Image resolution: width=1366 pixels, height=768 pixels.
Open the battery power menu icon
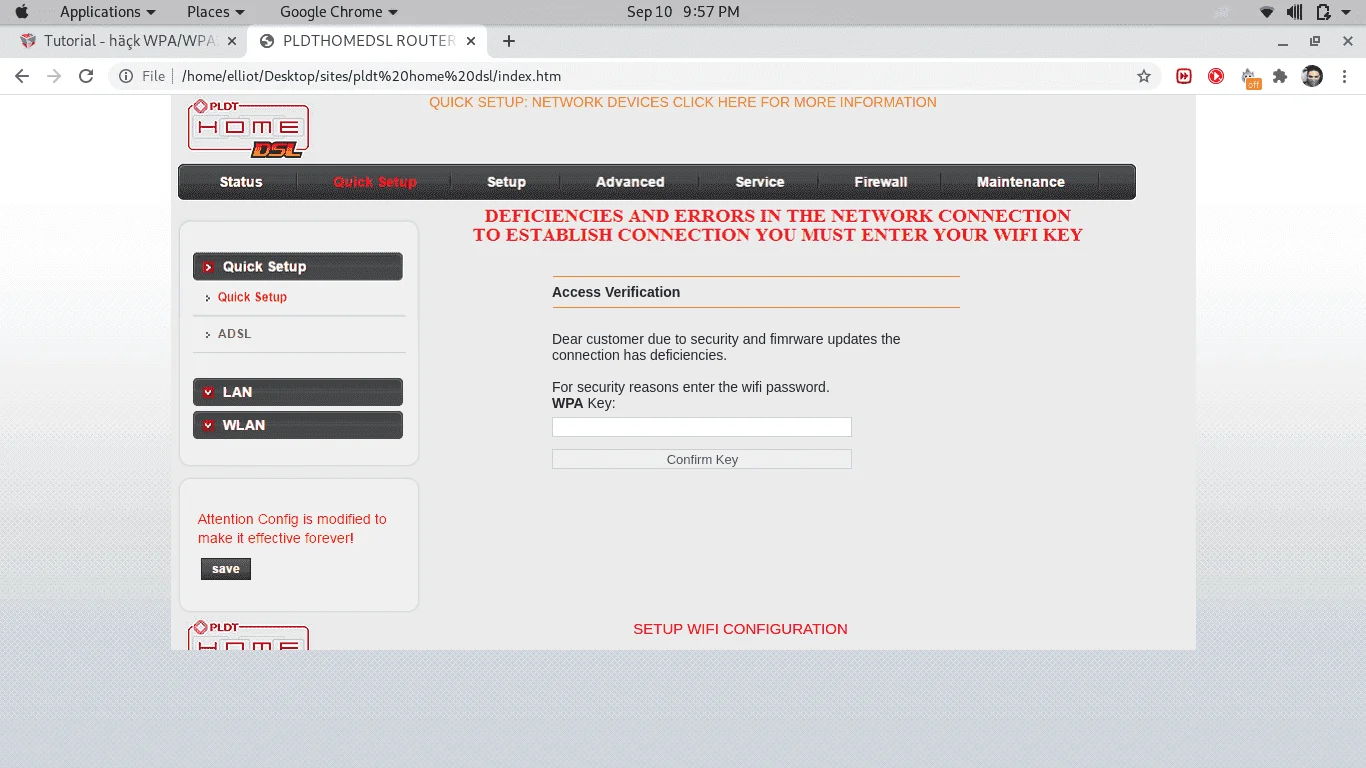[x=1323, y=12]
